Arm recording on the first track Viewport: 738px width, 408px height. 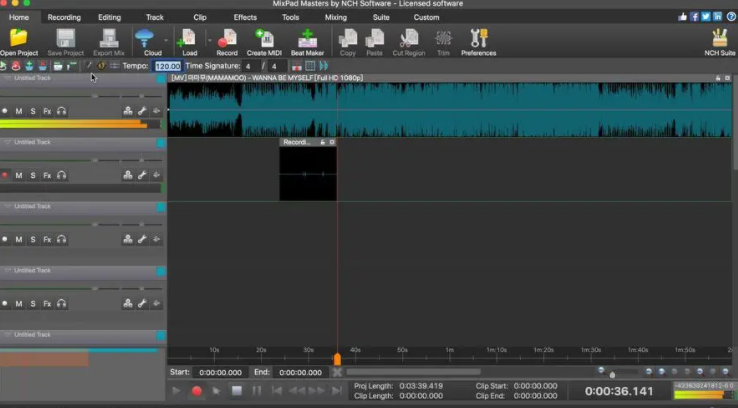pyautogui.click(x=5, y=111)
